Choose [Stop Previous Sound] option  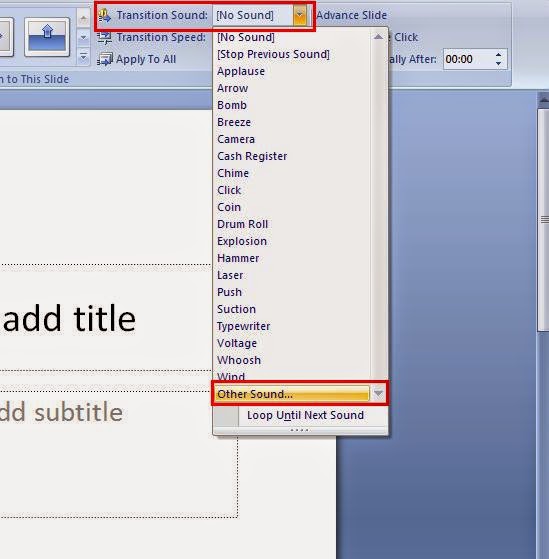pos(273,54)
